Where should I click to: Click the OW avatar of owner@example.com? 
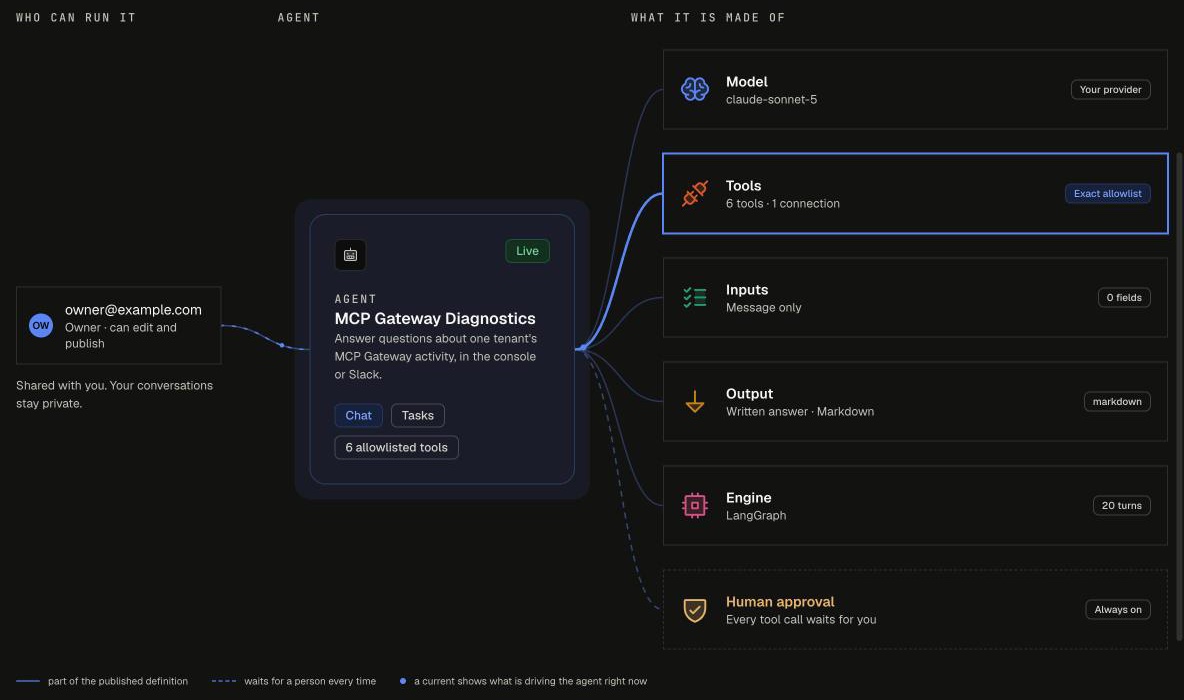(41, 325)
